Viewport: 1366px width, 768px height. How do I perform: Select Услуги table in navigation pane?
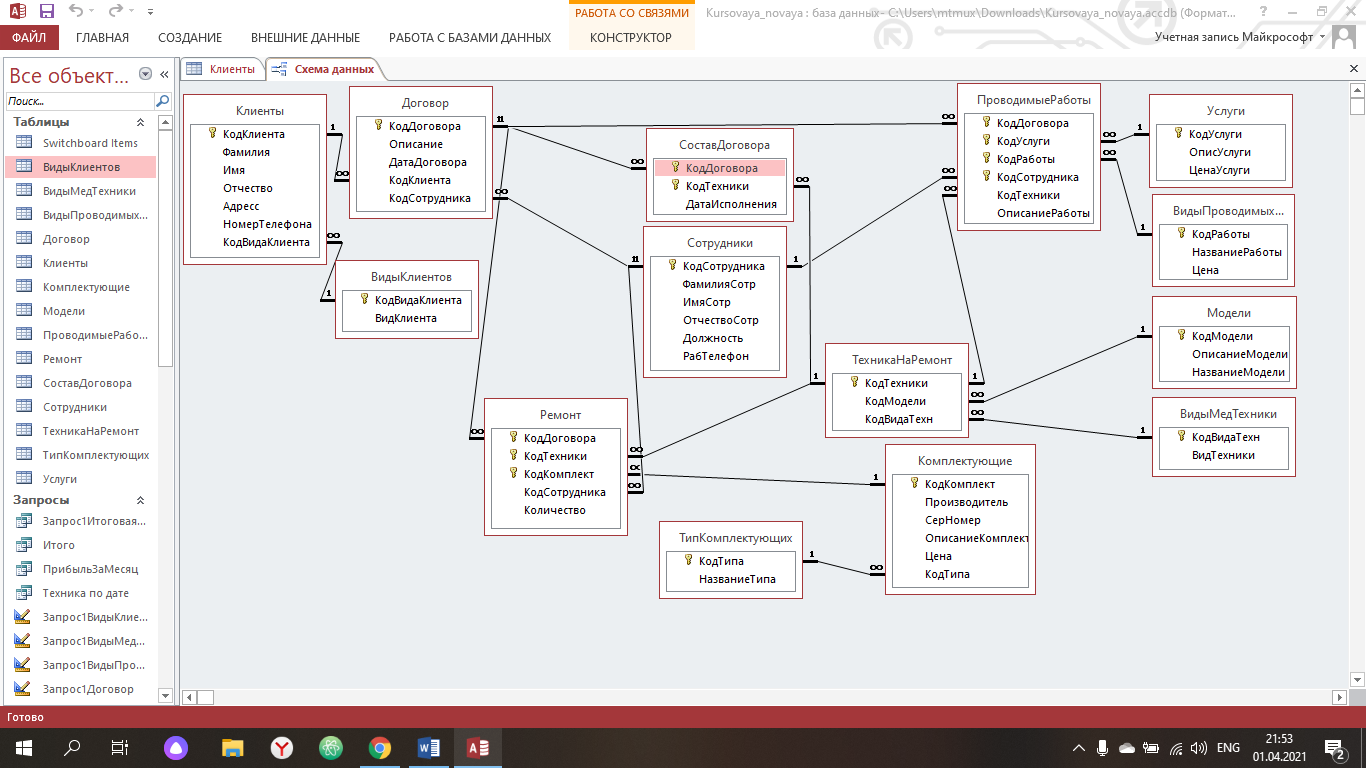coord(80,479)
